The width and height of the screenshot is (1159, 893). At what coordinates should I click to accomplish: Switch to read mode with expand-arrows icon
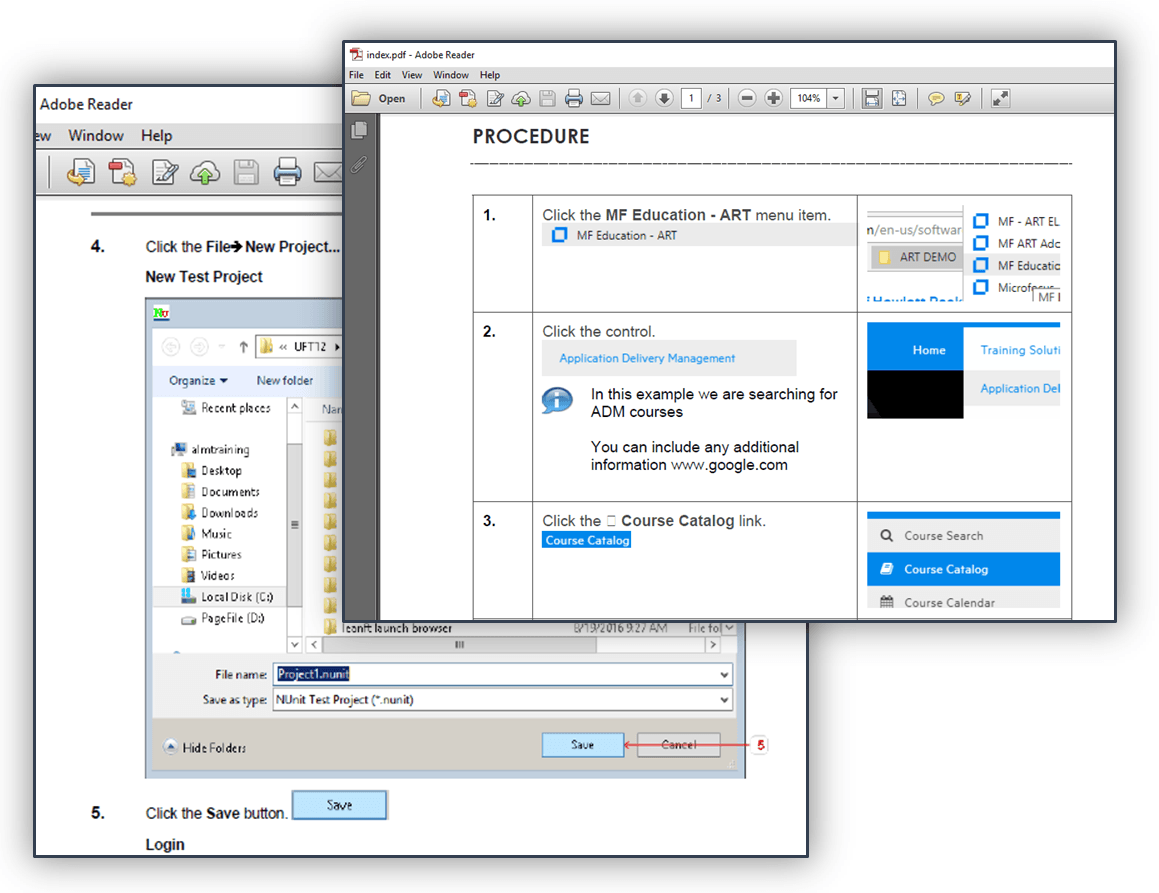[x=1000, y=98]
